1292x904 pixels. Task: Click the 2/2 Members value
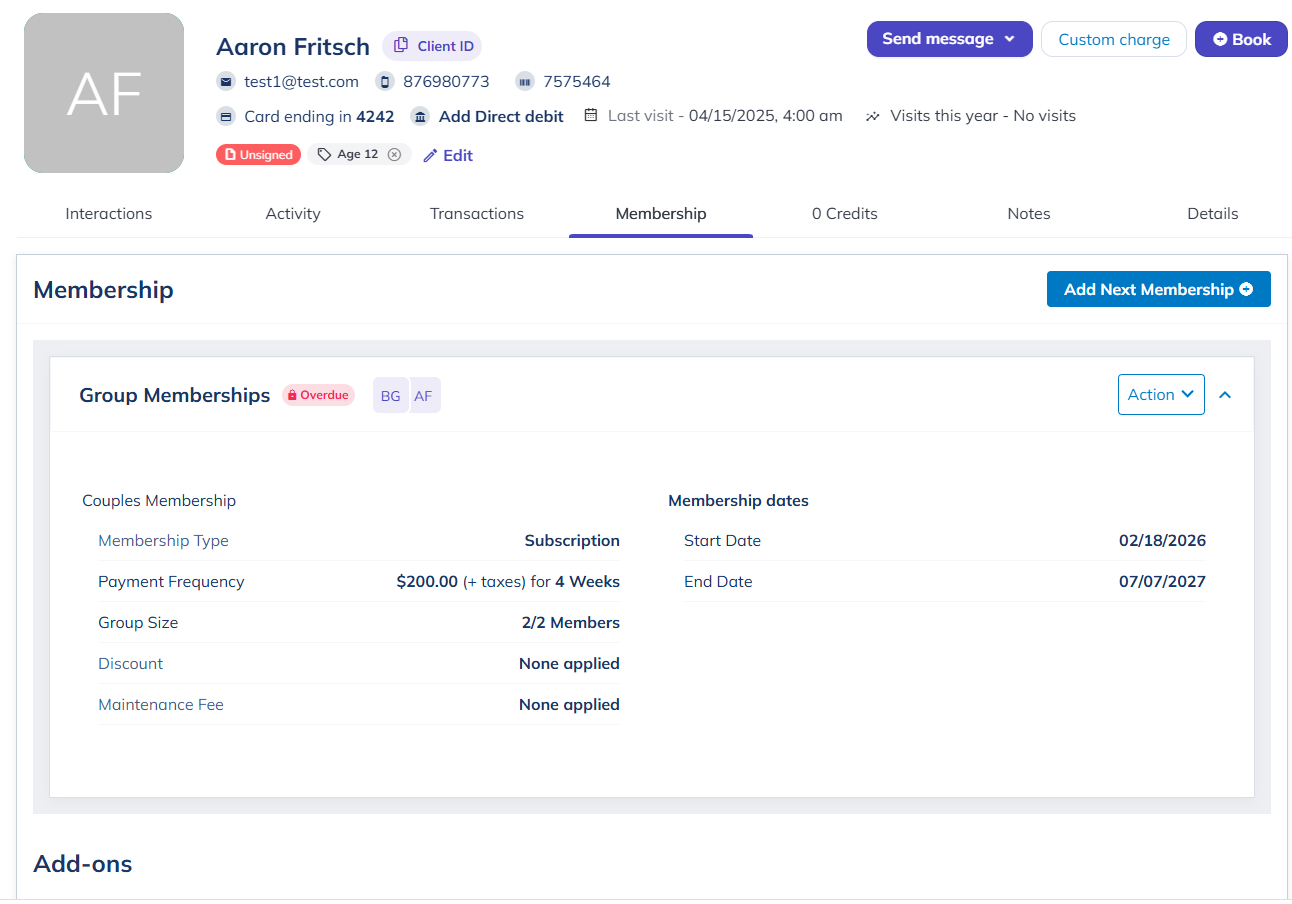click(571, 623)
